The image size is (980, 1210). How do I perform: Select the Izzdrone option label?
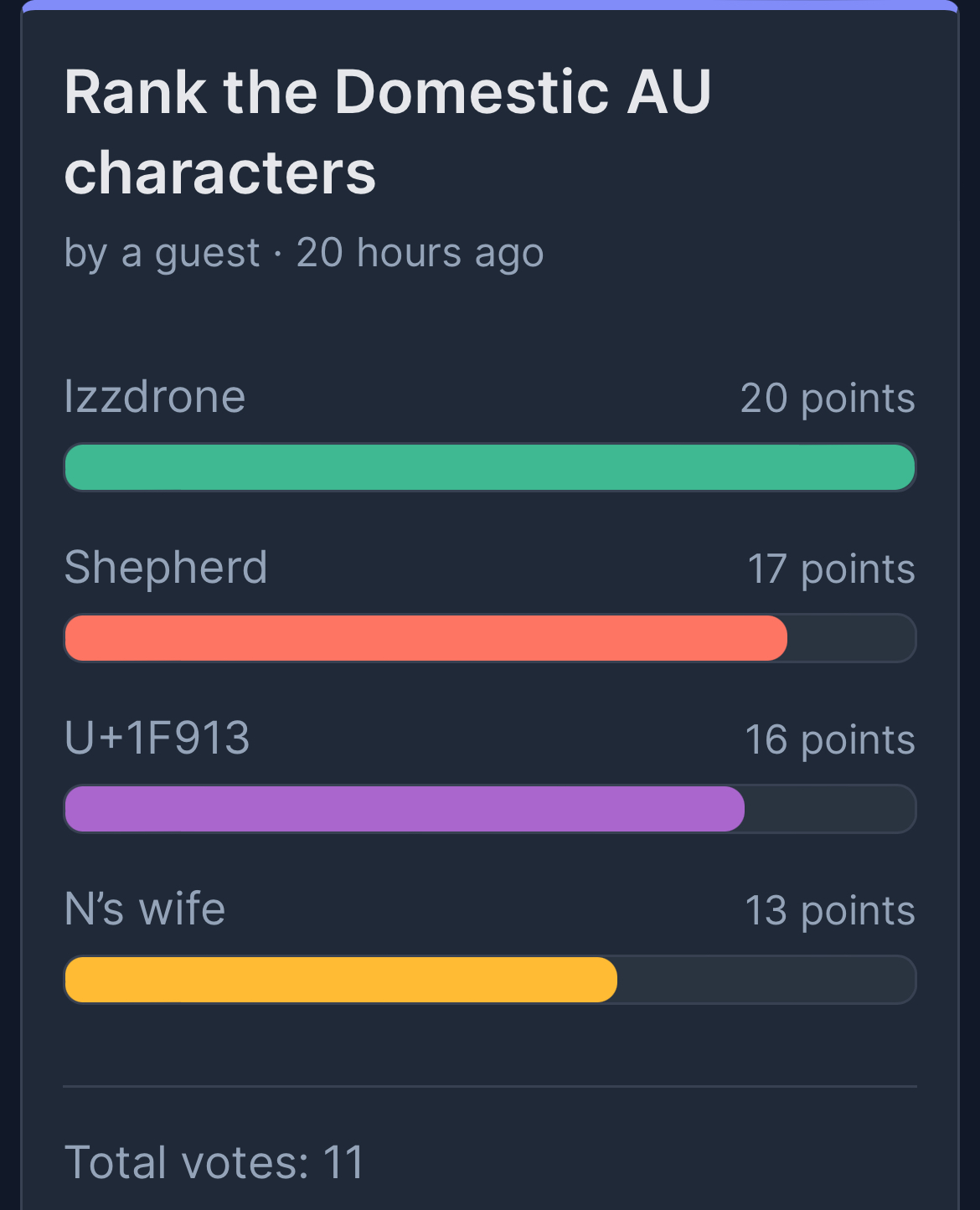point(155,397)
